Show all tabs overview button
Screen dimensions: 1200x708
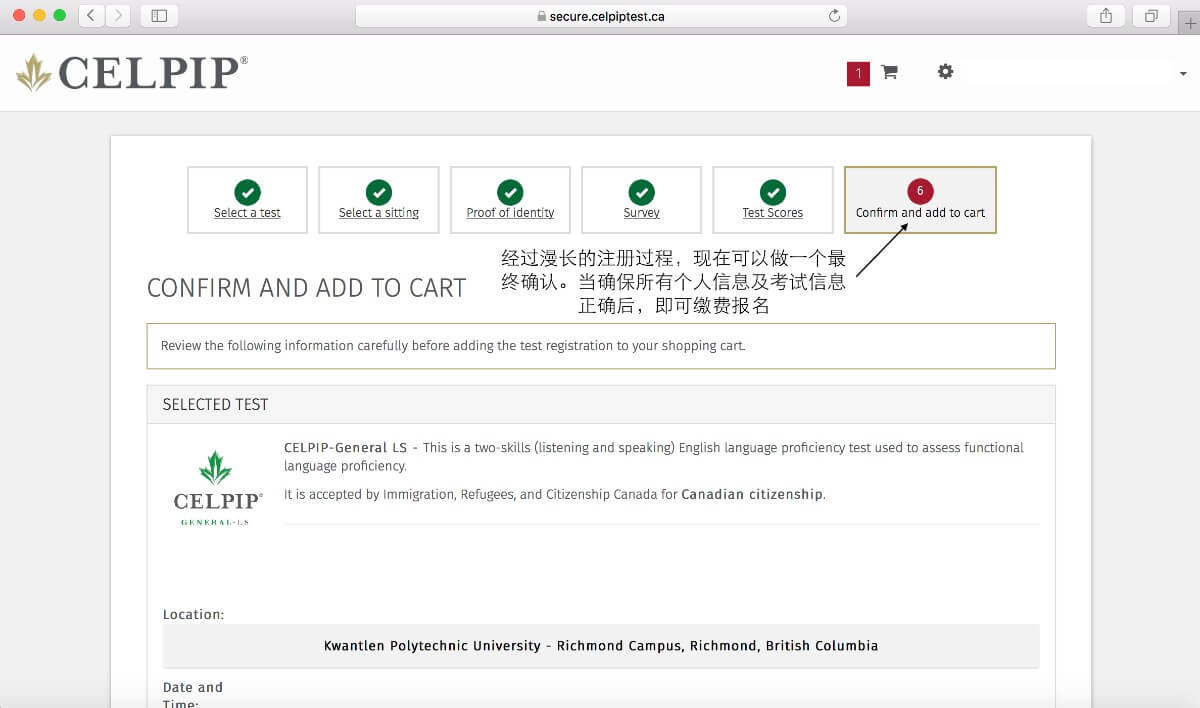[1151, 15]
